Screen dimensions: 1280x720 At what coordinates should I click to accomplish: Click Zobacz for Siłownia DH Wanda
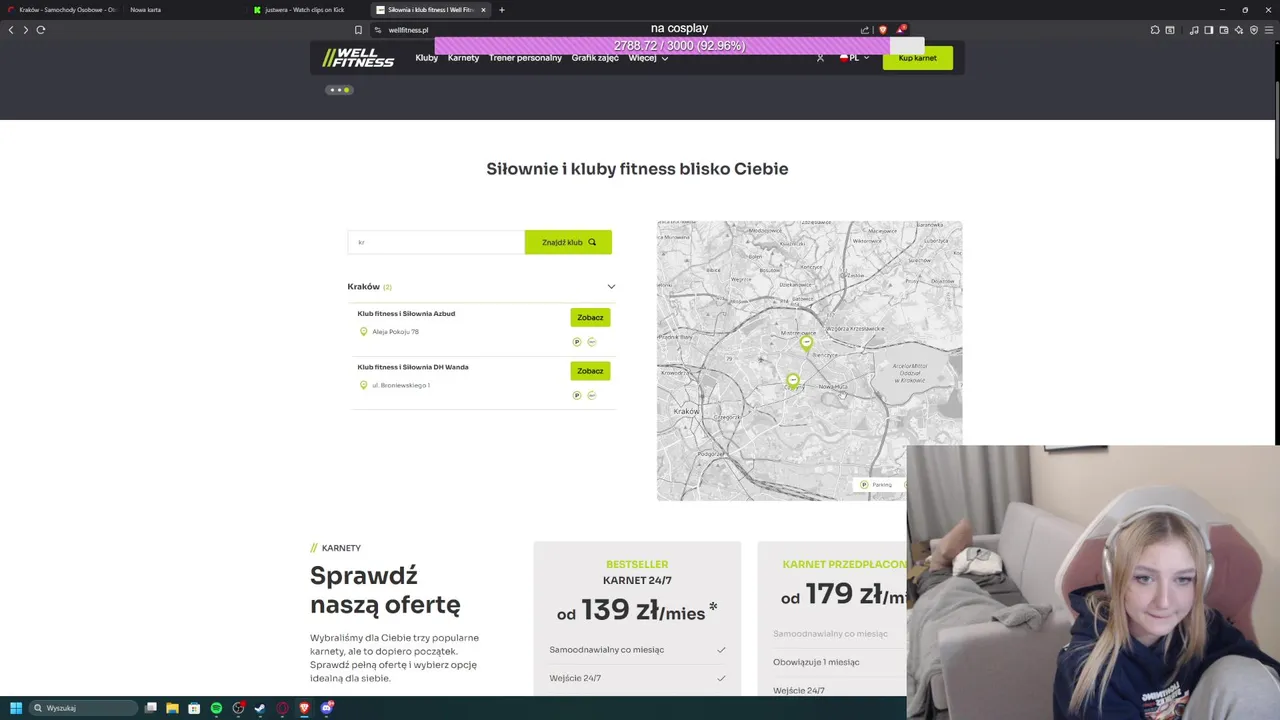tap(590, 371)
